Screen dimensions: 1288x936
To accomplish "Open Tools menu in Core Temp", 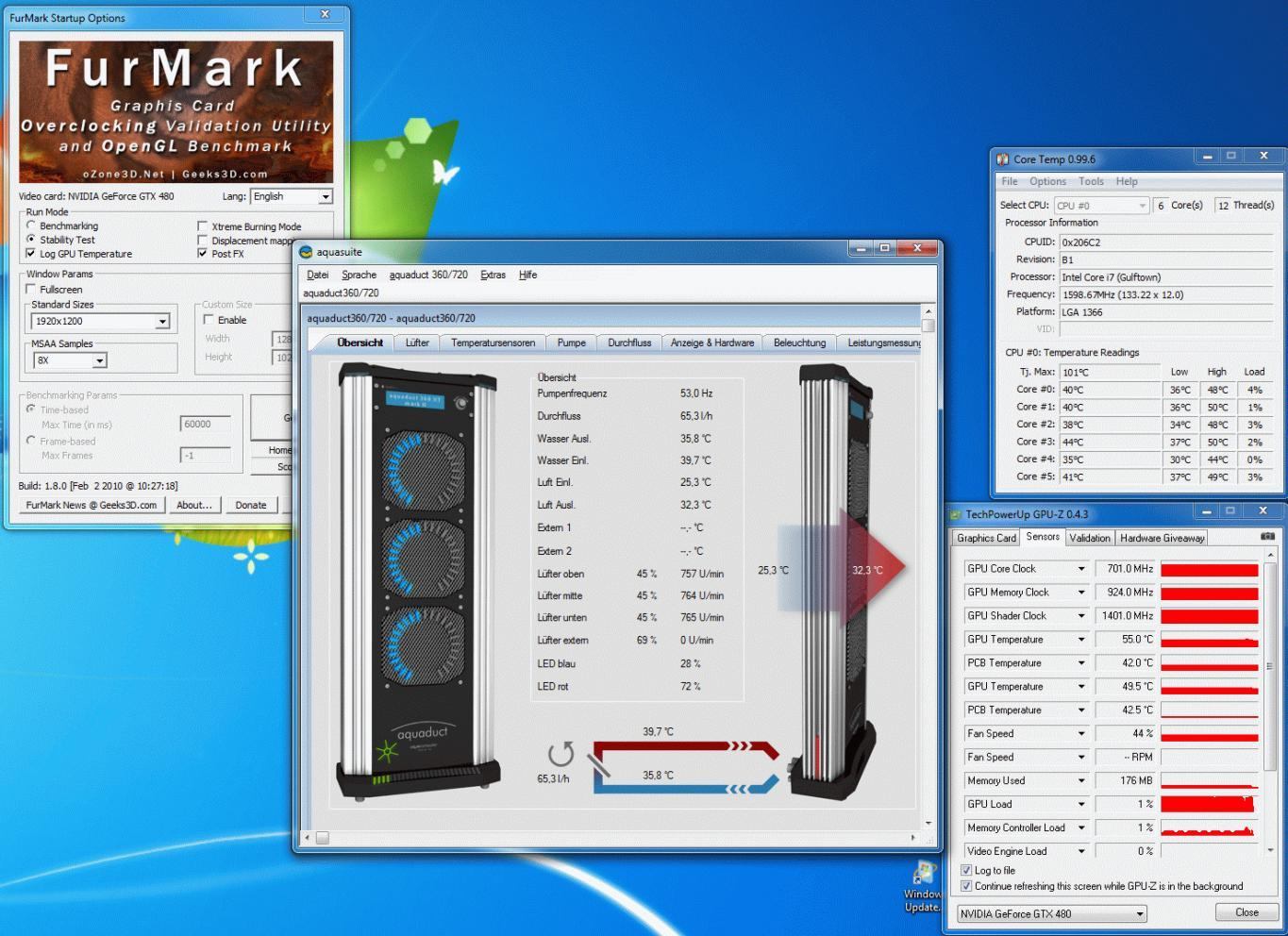I will [x=1091, y=181].
